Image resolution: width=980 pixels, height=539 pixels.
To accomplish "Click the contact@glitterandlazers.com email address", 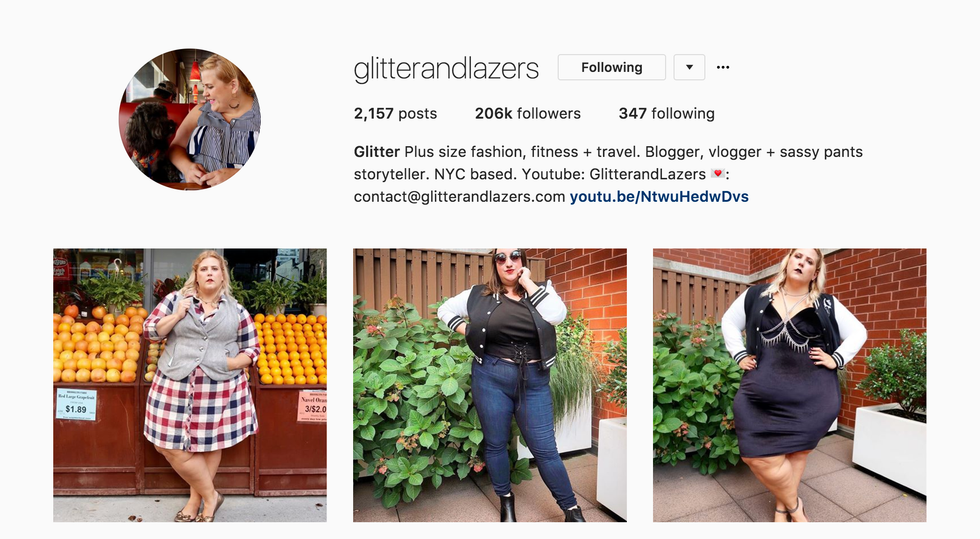I will (459, 197).
